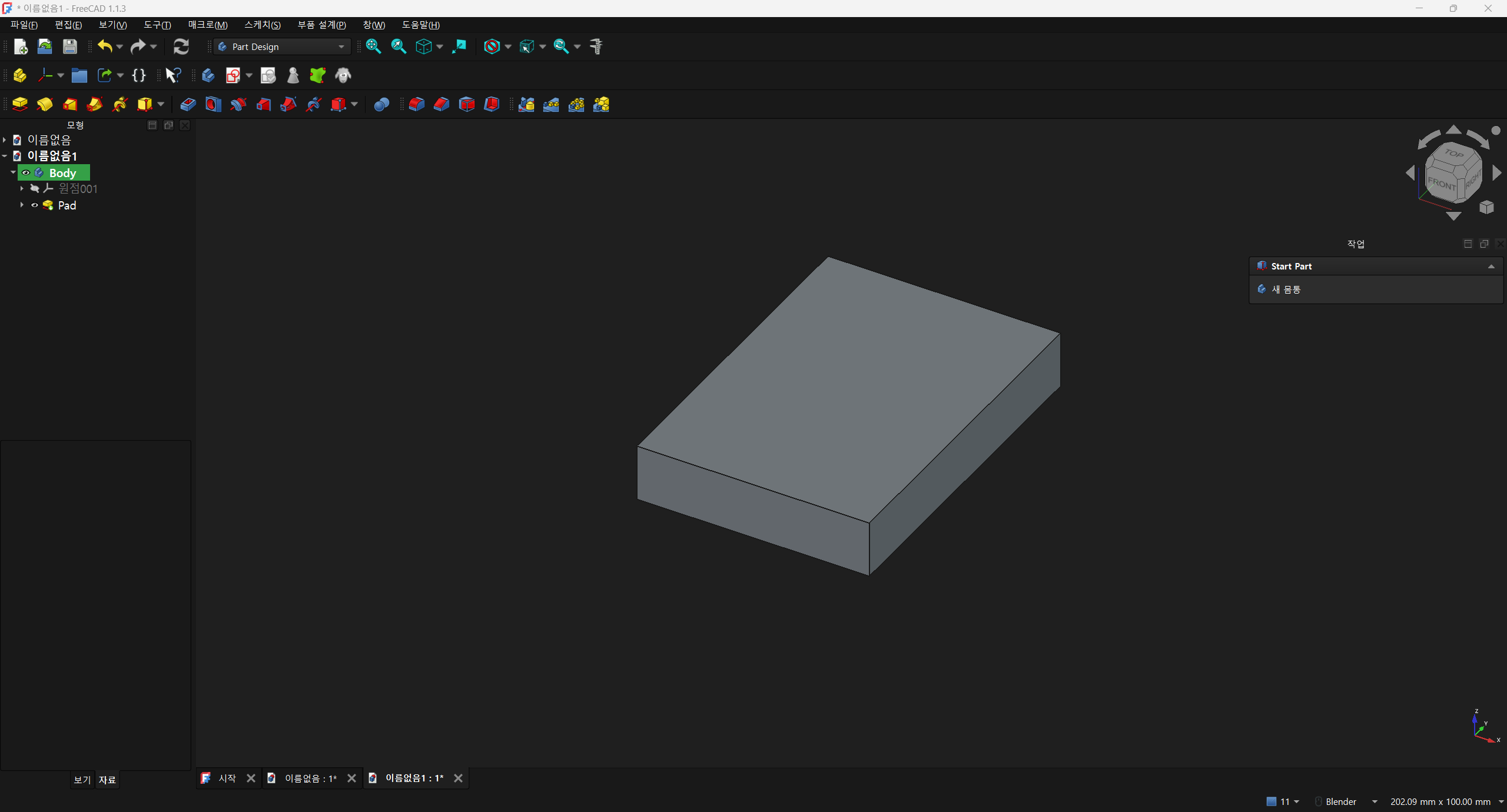Viewport: 1507px width, 812px height.
Task: Select the Polar Pattern tool
Action: [576, 105]
